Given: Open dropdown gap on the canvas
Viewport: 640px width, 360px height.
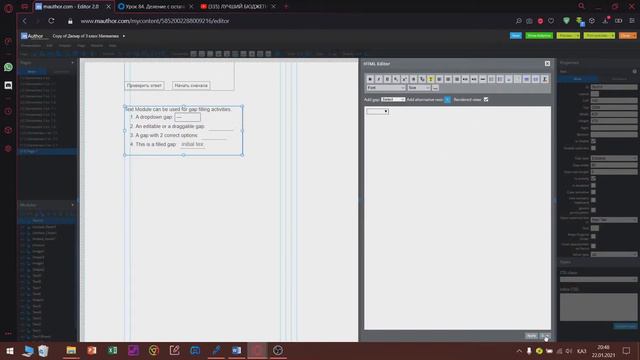Looking at the screenshot, I should pyautogui.click(x=187, y=118).
